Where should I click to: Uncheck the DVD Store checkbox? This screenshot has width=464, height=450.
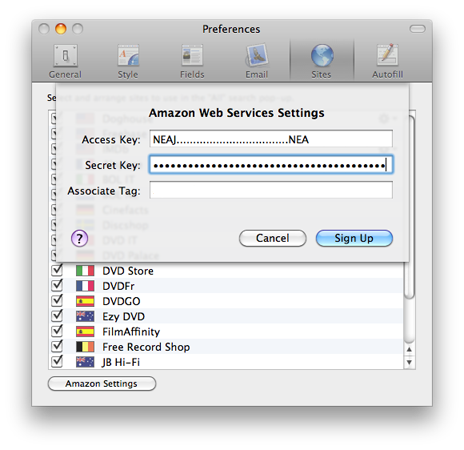57,270
